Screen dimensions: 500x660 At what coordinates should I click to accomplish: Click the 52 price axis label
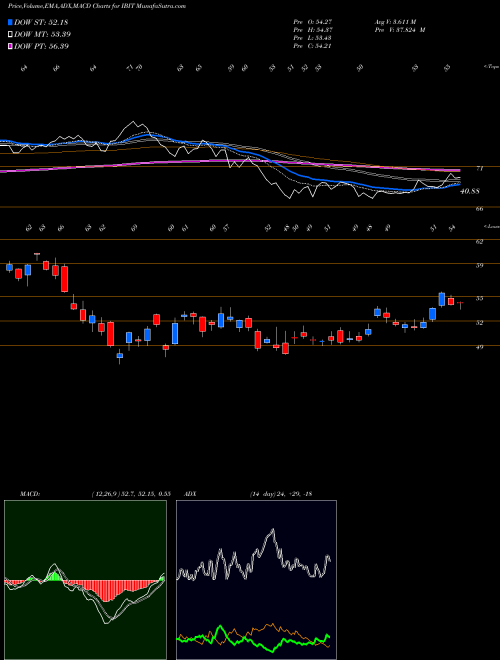(479, 322)
